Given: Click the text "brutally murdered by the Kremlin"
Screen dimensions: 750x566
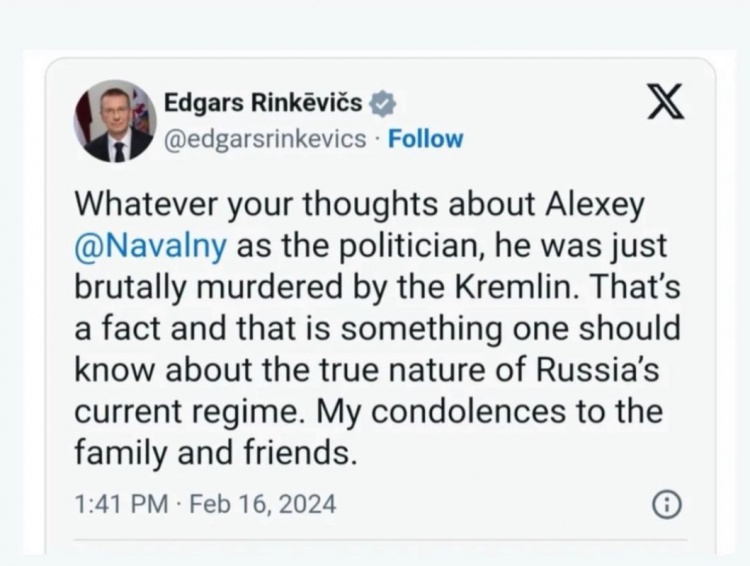Looking at the screenshot, I should pos(323,287).
